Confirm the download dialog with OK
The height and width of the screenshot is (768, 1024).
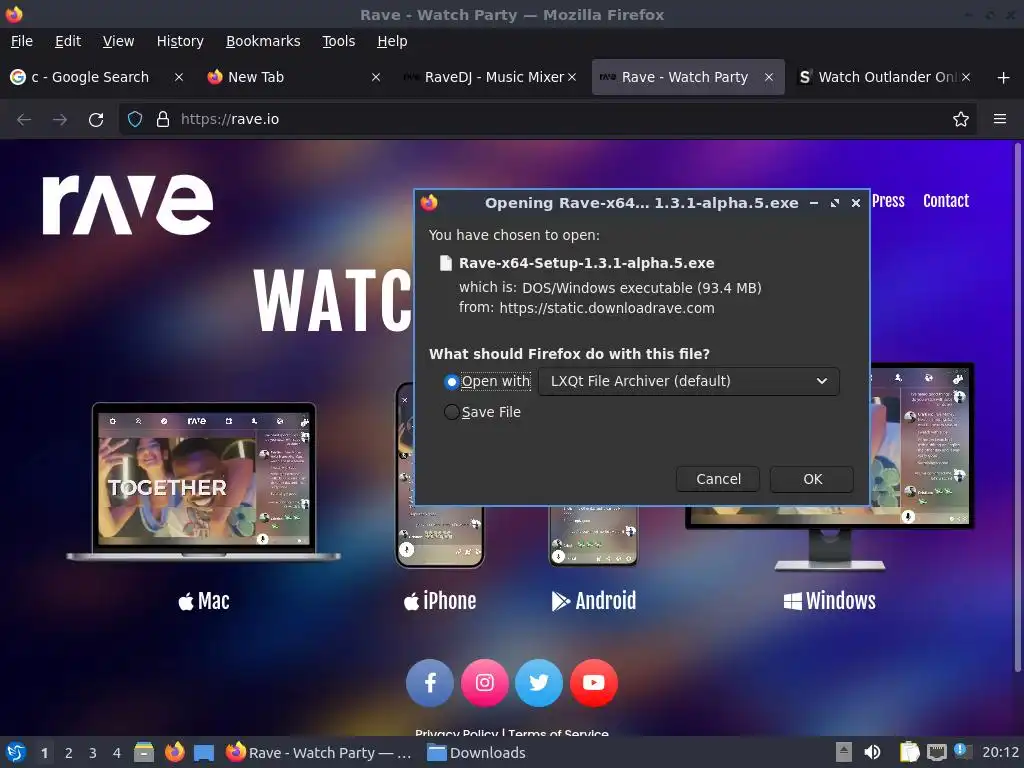tap(812, 479)
